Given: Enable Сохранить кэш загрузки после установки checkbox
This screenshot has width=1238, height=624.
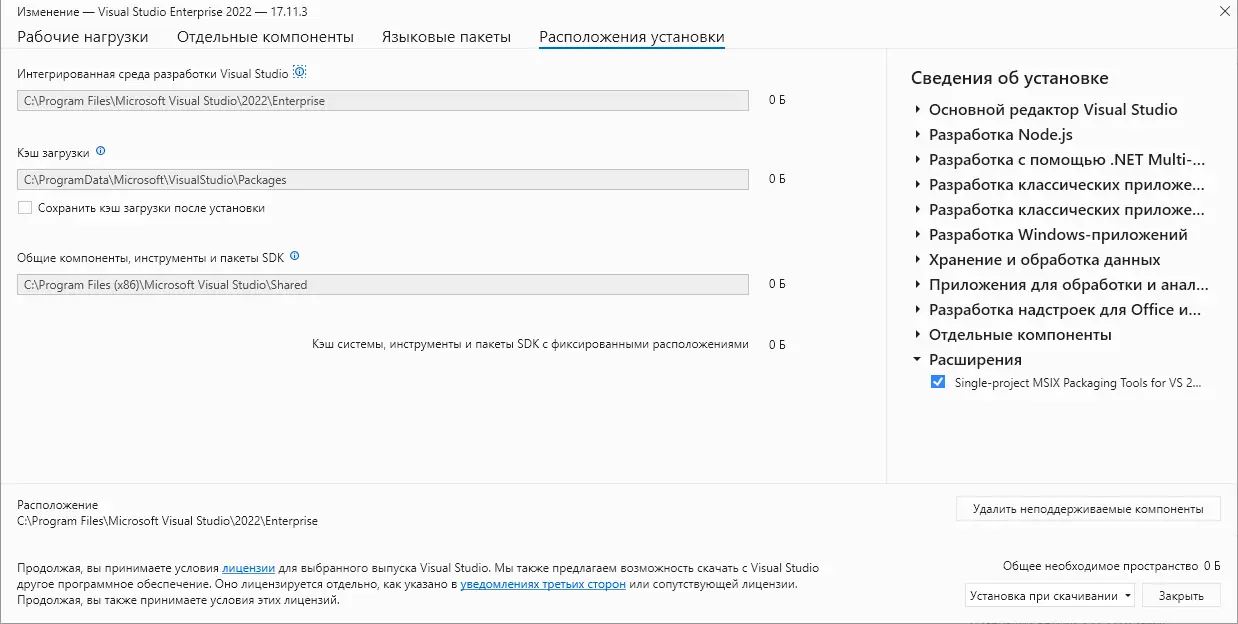Looking at the screenshot, I should click(x=25, y=208).
